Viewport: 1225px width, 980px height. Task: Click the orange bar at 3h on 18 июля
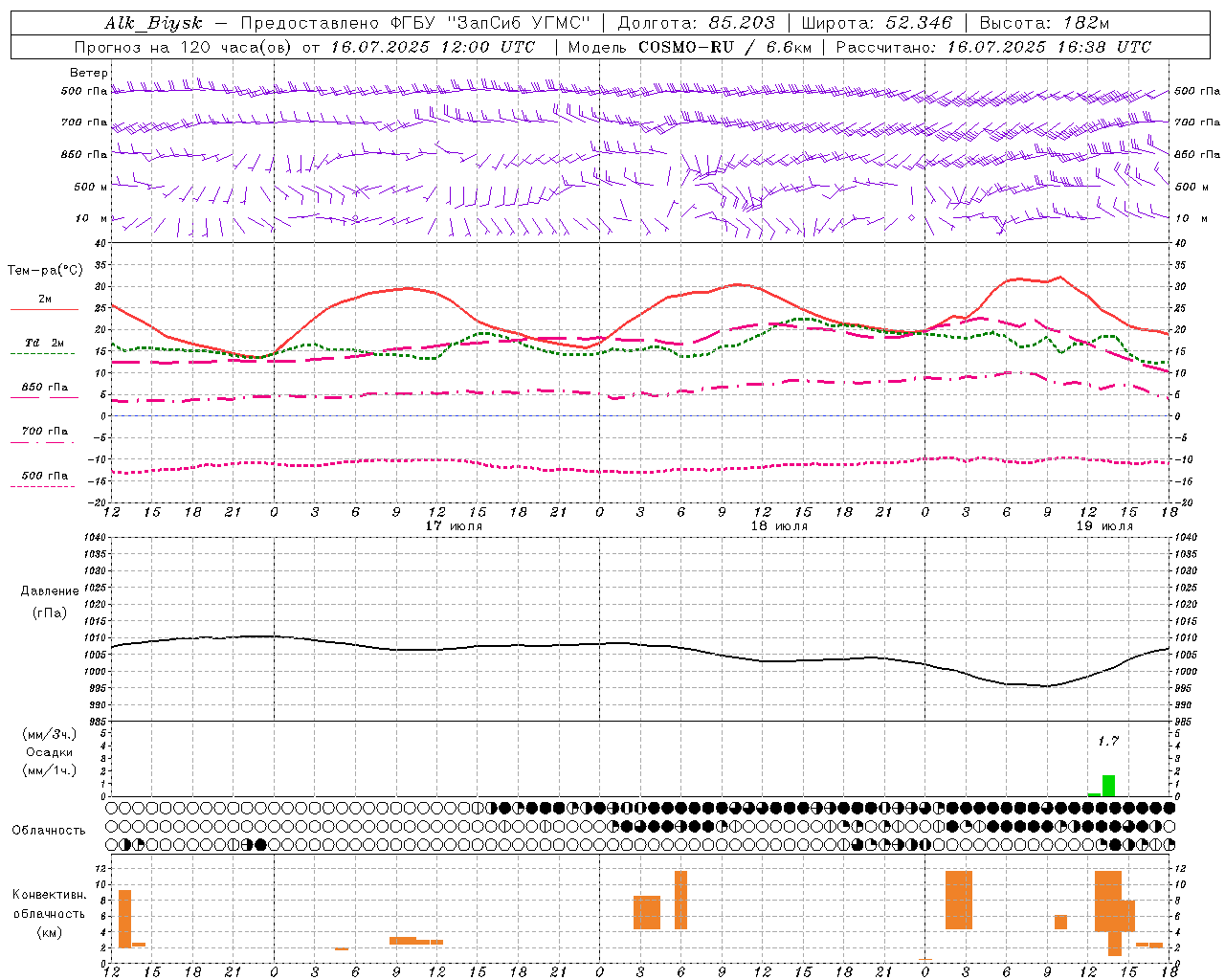(x=647, y=912)
